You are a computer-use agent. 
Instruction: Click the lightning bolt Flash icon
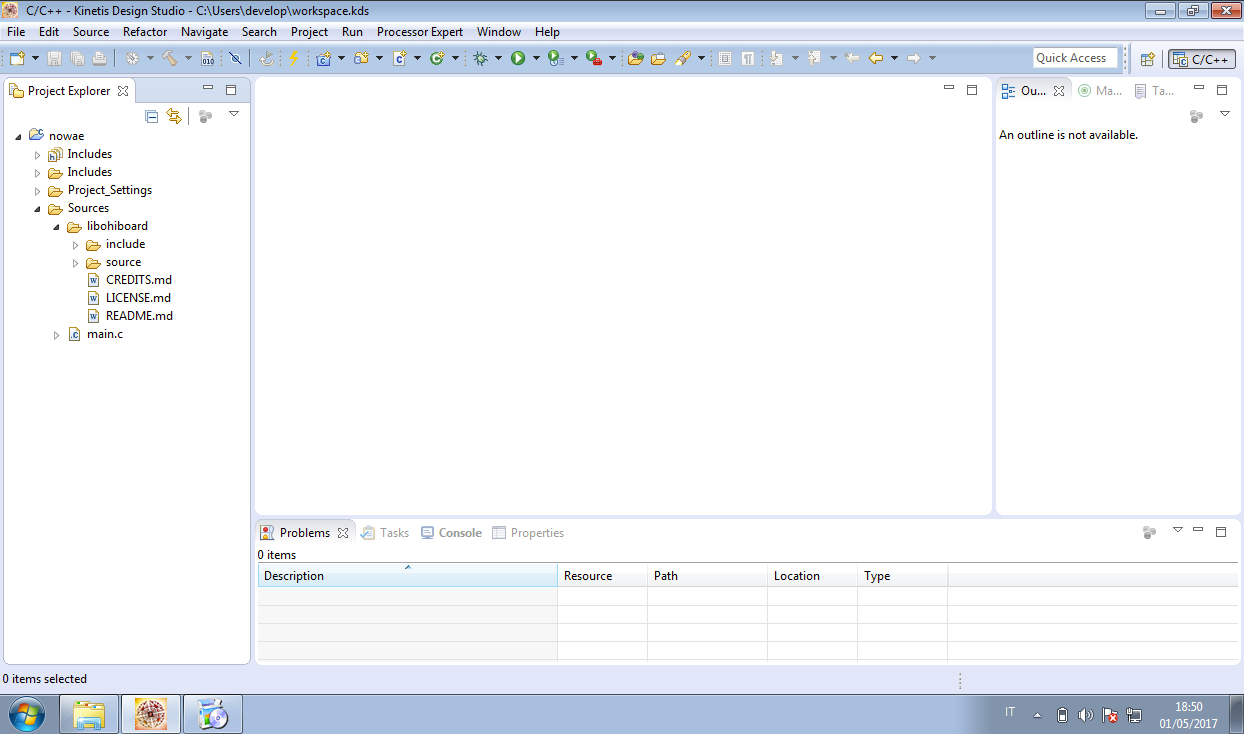click(293, 58)
